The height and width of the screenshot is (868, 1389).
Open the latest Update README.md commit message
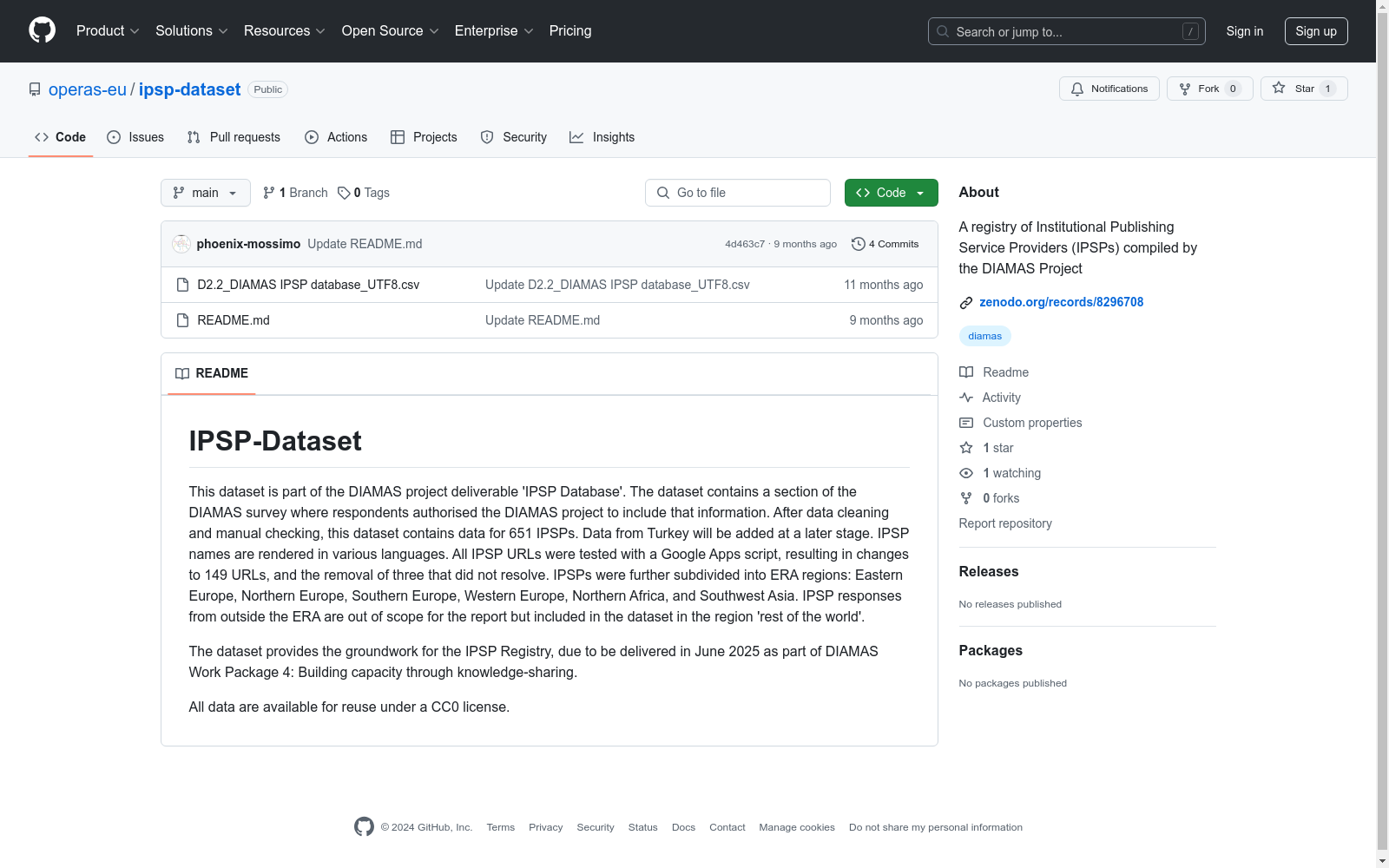click(x=365, y=244)
